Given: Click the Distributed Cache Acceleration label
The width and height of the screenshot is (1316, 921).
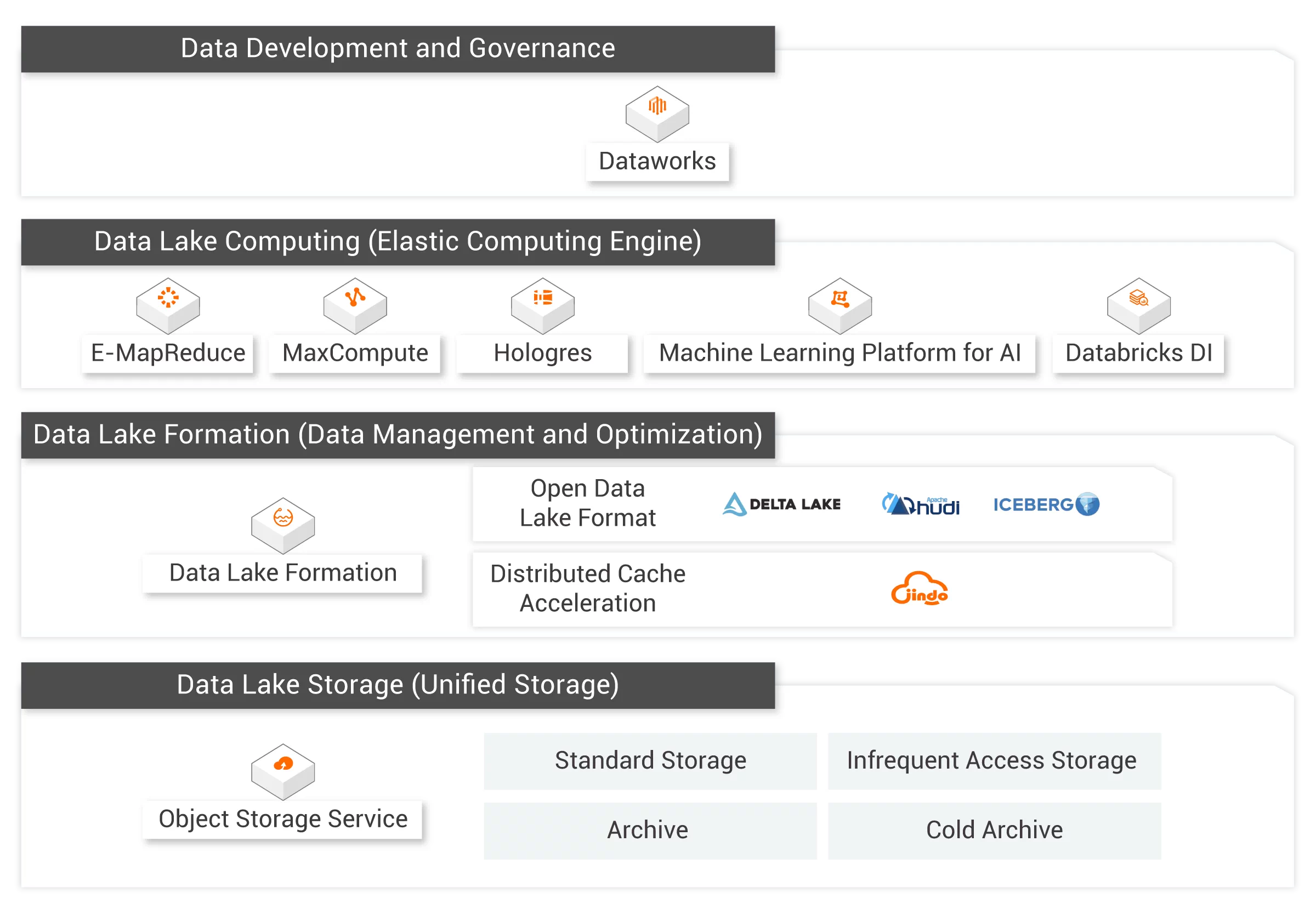Looking at the screenshot, I should pyautogui.click(x=587, y=589).
